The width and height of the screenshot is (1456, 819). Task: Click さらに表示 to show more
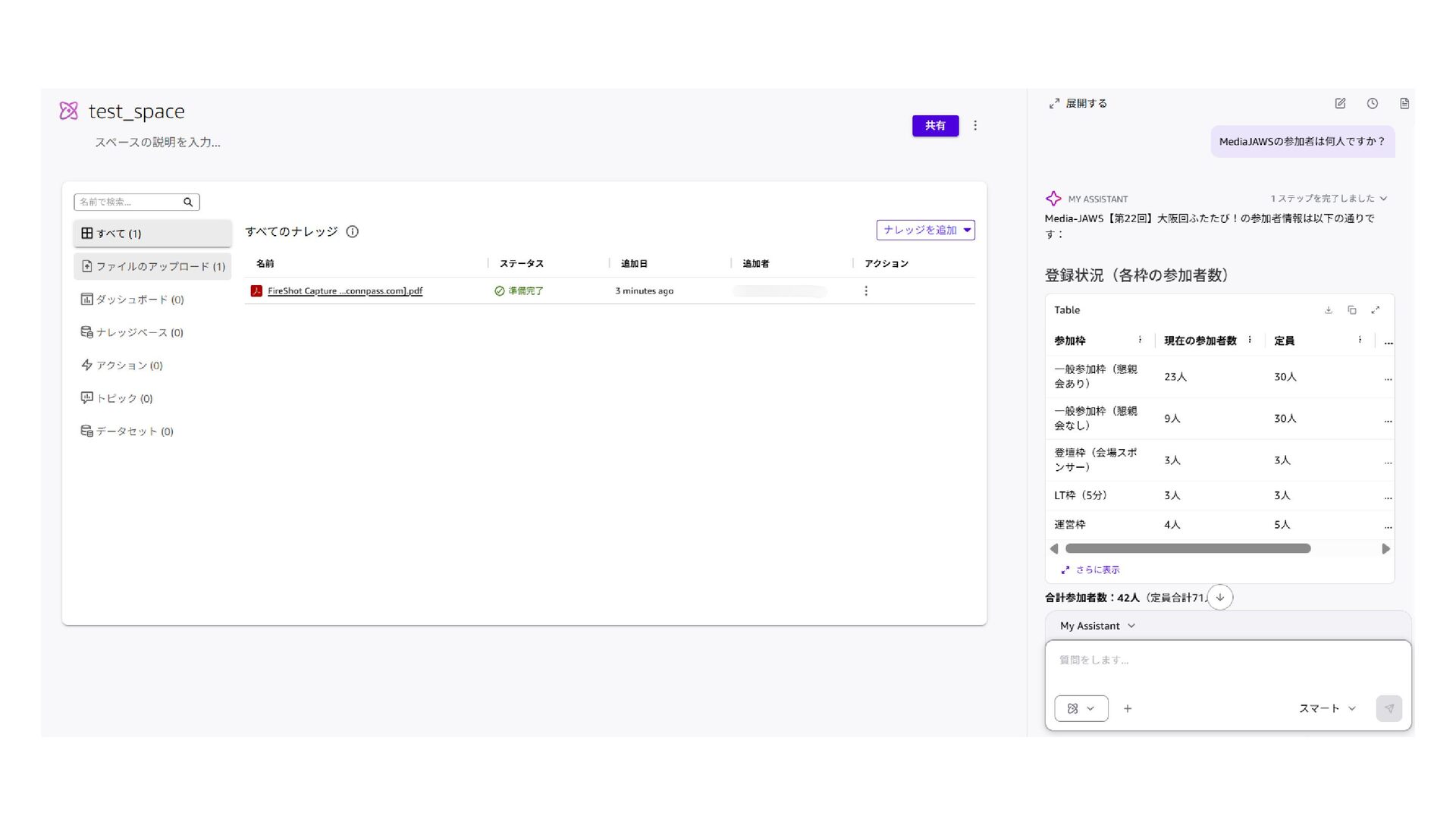pos(1090,570)
